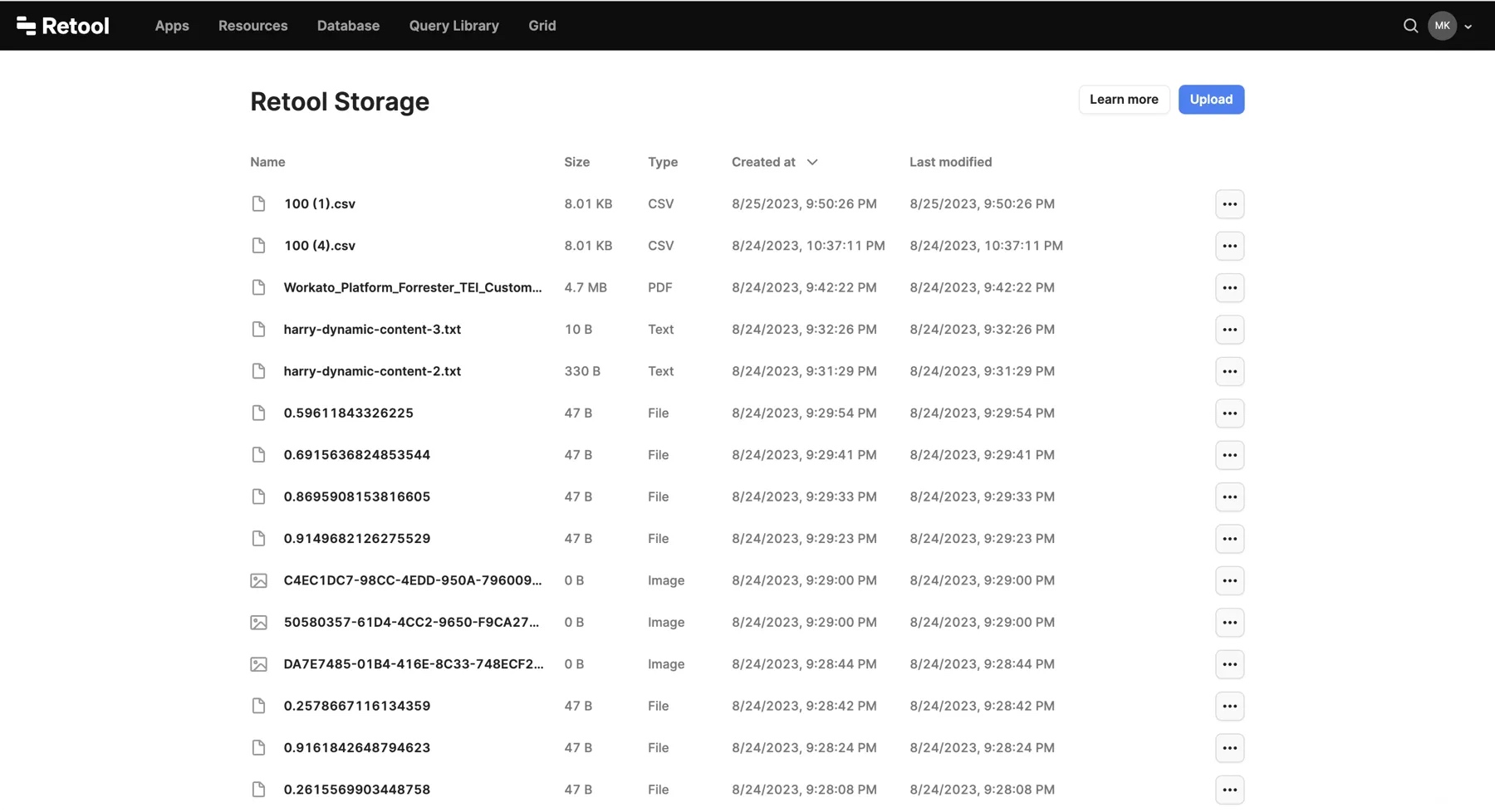This screenshot has height=812, width=1495.
Task: Click file icon of harry-dynamic-content-2.txt
Action: coord(258,371)
